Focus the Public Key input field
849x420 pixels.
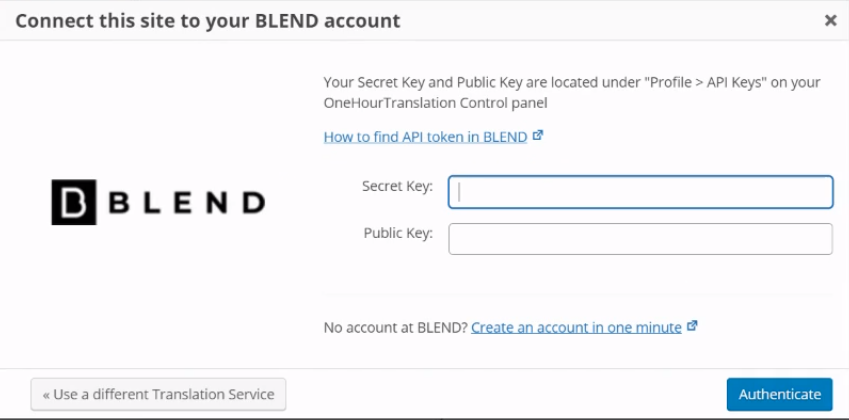pyautogui.click(x=641, y=239)
